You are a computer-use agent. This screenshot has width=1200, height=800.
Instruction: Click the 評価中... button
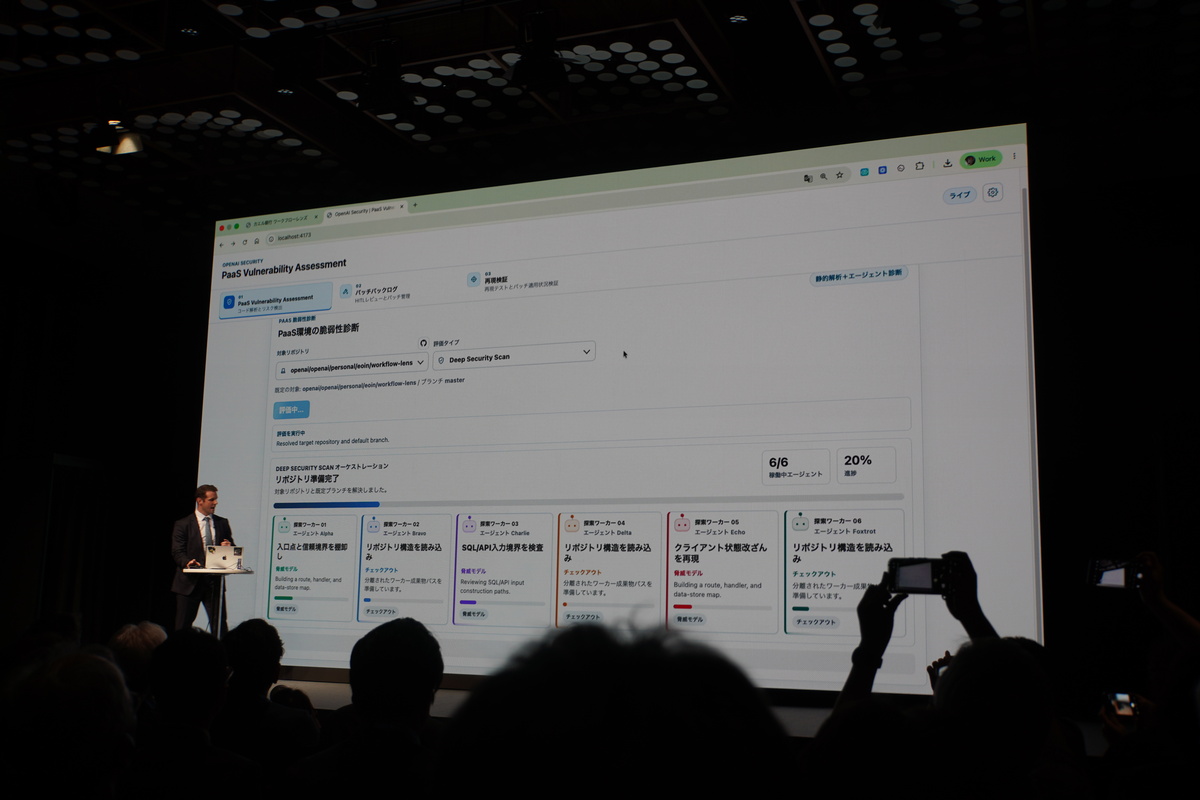(291, 410)
